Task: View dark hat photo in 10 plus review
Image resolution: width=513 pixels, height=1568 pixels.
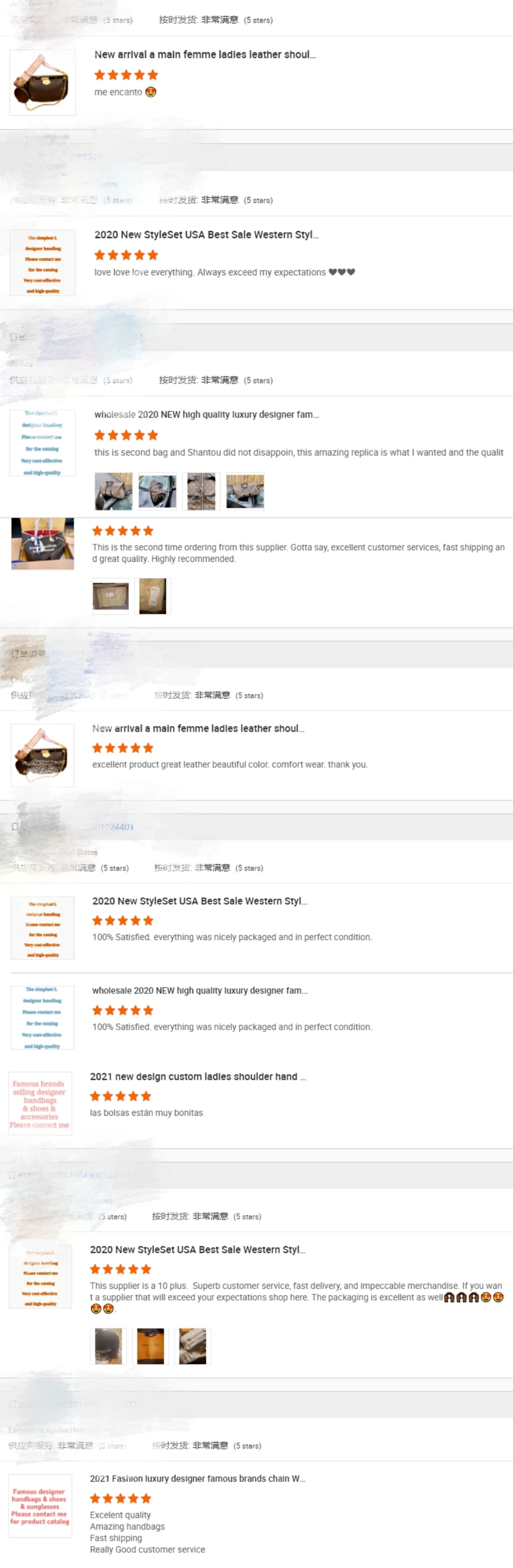Action: point(109,1346)
